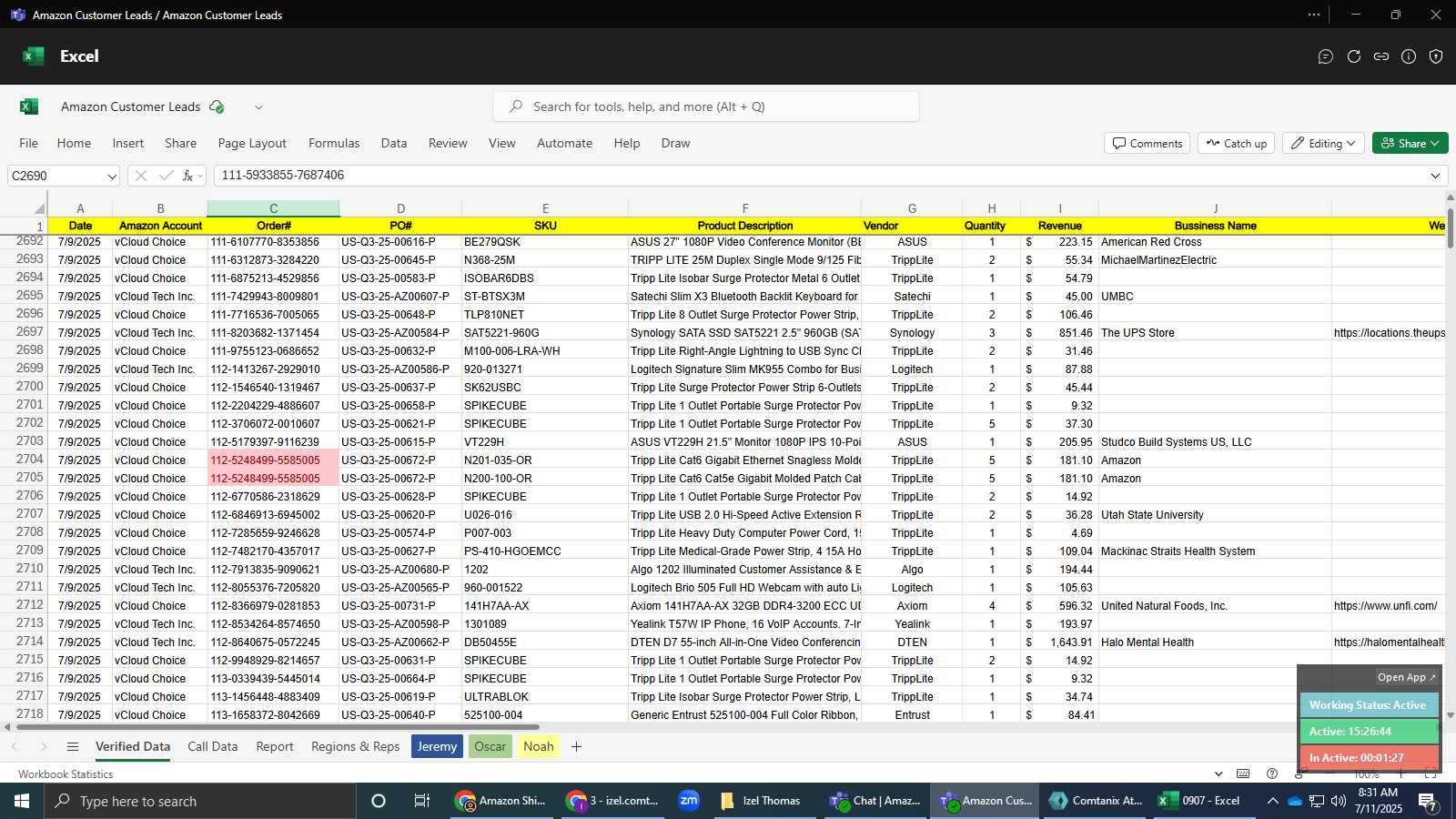Select the red-highlighted order cell in row 2705

coord(274,478)
